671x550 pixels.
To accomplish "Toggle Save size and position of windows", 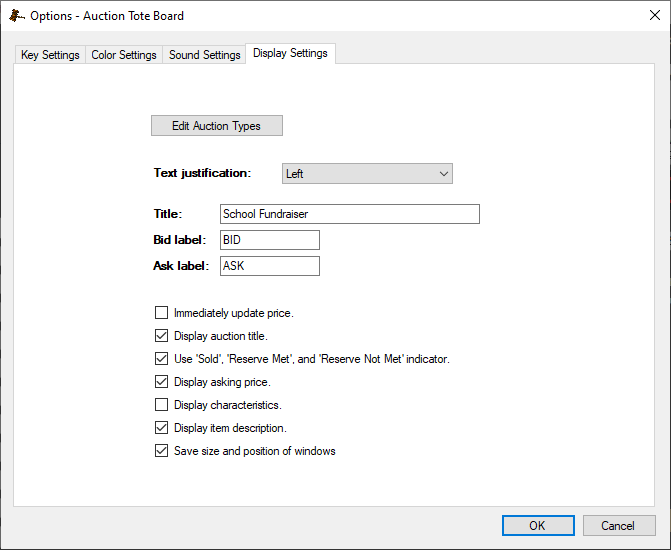I will point(162,451).
